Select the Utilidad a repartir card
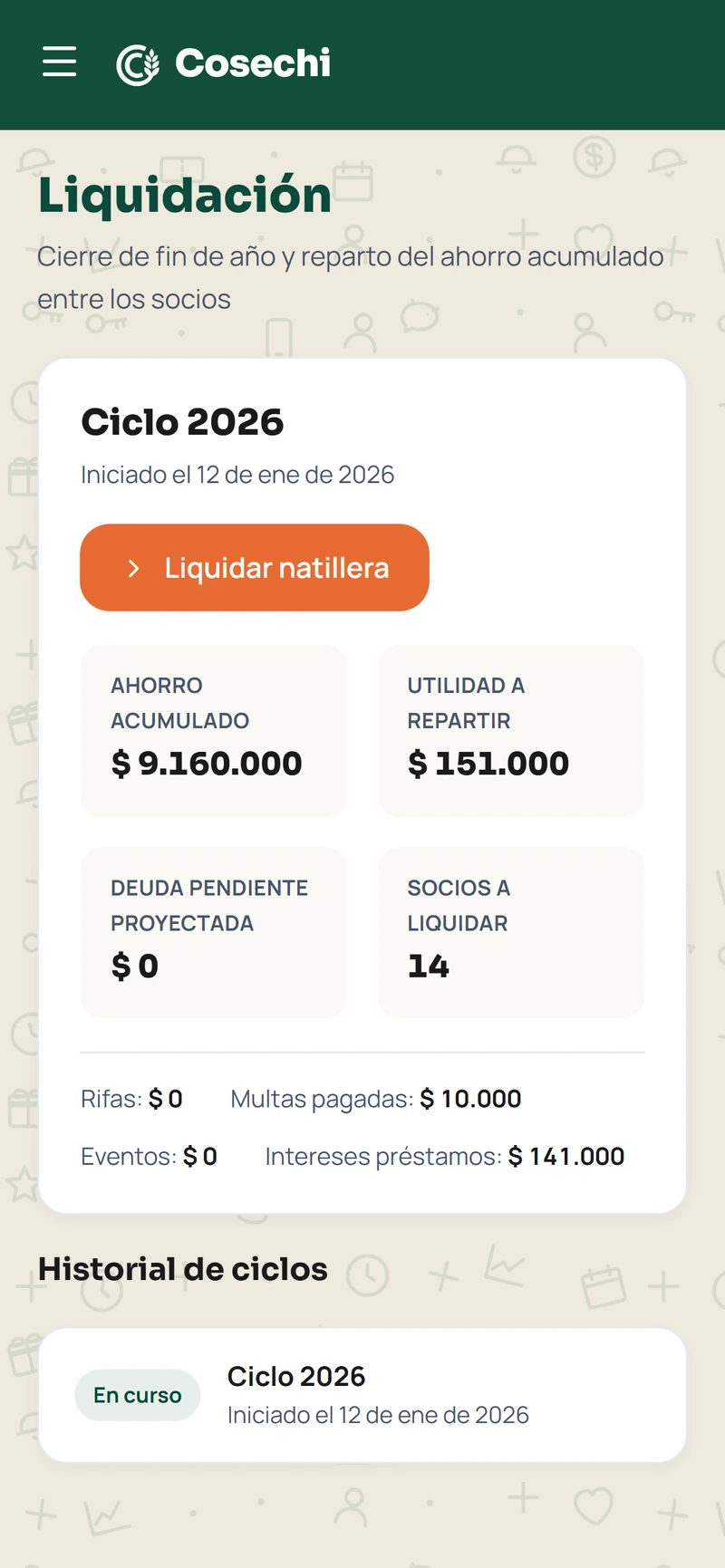Viewport: 725px width, 1568px height. (x=511, y=731)
